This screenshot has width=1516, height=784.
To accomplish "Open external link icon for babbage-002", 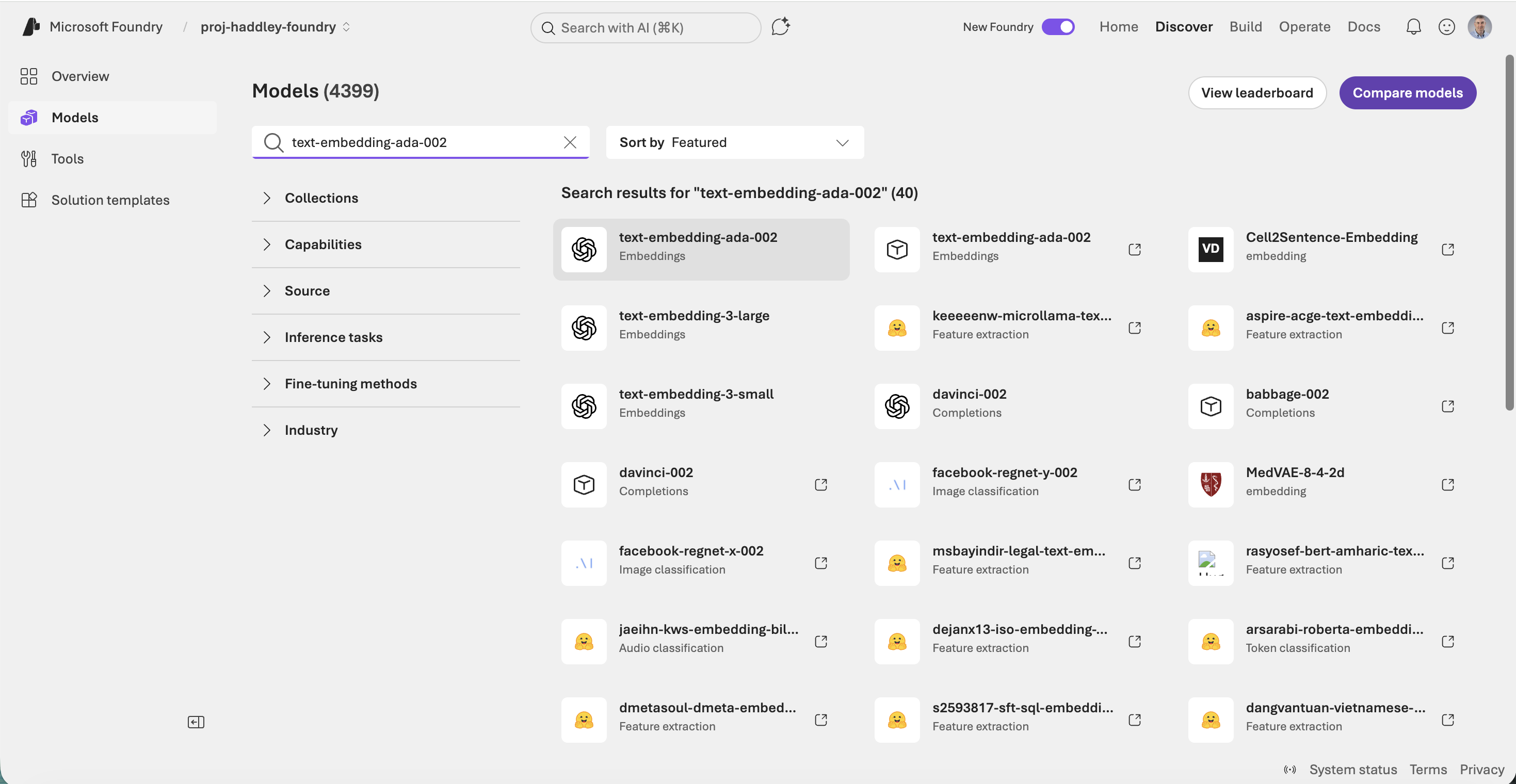I will pyautogui.click(x=1448, y=406).
